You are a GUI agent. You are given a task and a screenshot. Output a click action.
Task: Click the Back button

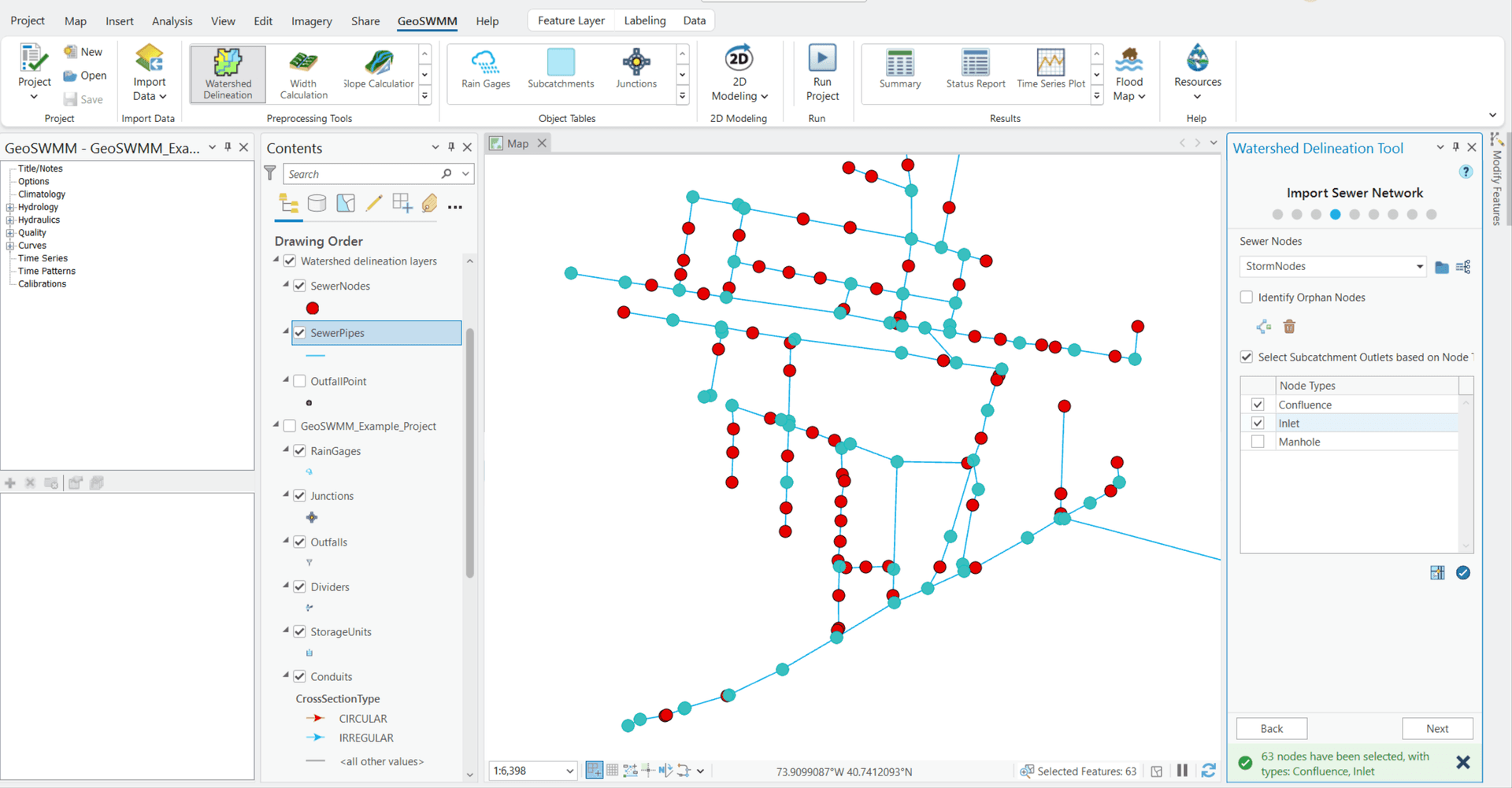pyautogui.click(x=1271, y=729)
